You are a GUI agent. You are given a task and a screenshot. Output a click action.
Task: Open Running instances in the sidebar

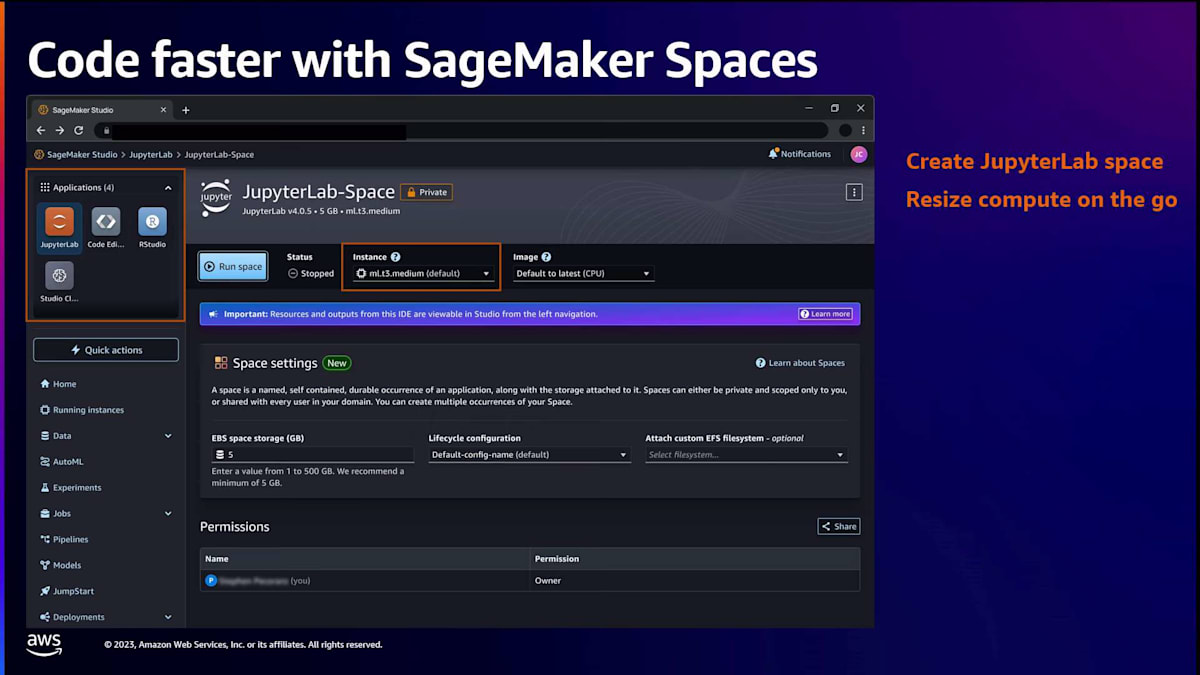tap(82, 410)
